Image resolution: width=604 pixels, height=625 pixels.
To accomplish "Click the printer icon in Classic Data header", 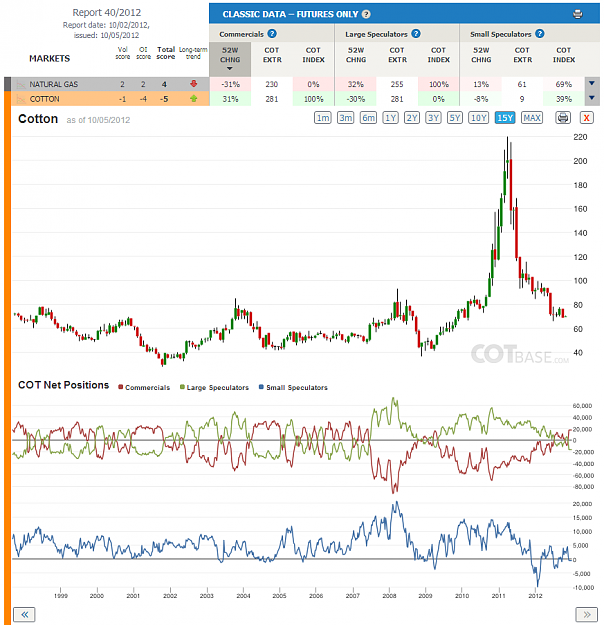I will tap(577, 14).
